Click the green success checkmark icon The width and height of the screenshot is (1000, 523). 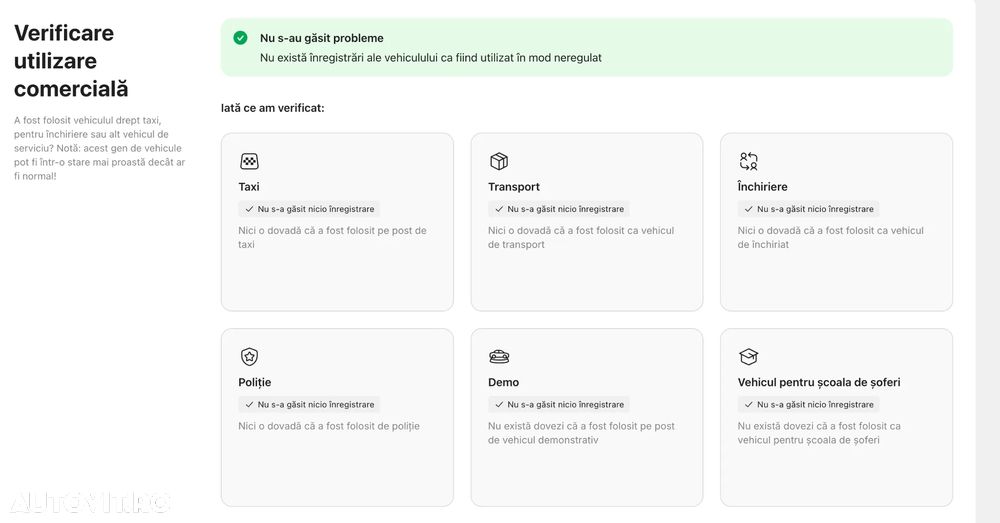(x=240, y=38)
